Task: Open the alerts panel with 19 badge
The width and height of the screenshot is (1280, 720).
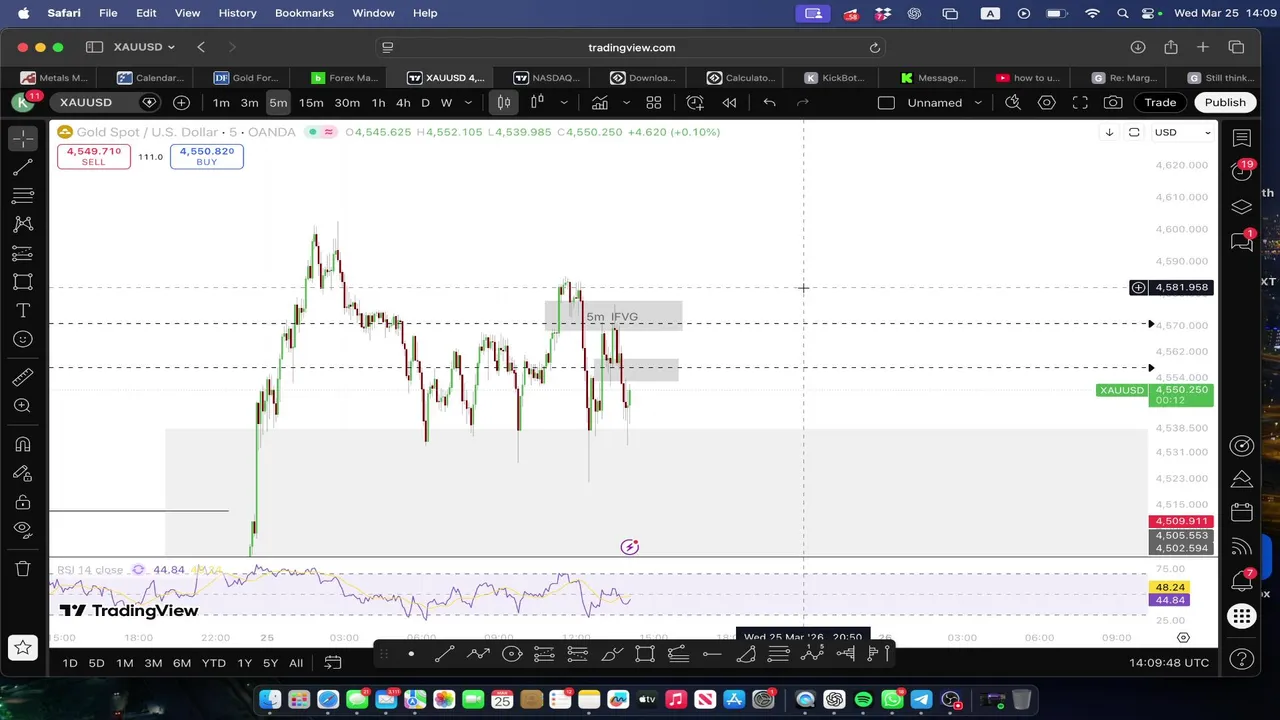Action: pyautogui.click(x=1242, y=171)
